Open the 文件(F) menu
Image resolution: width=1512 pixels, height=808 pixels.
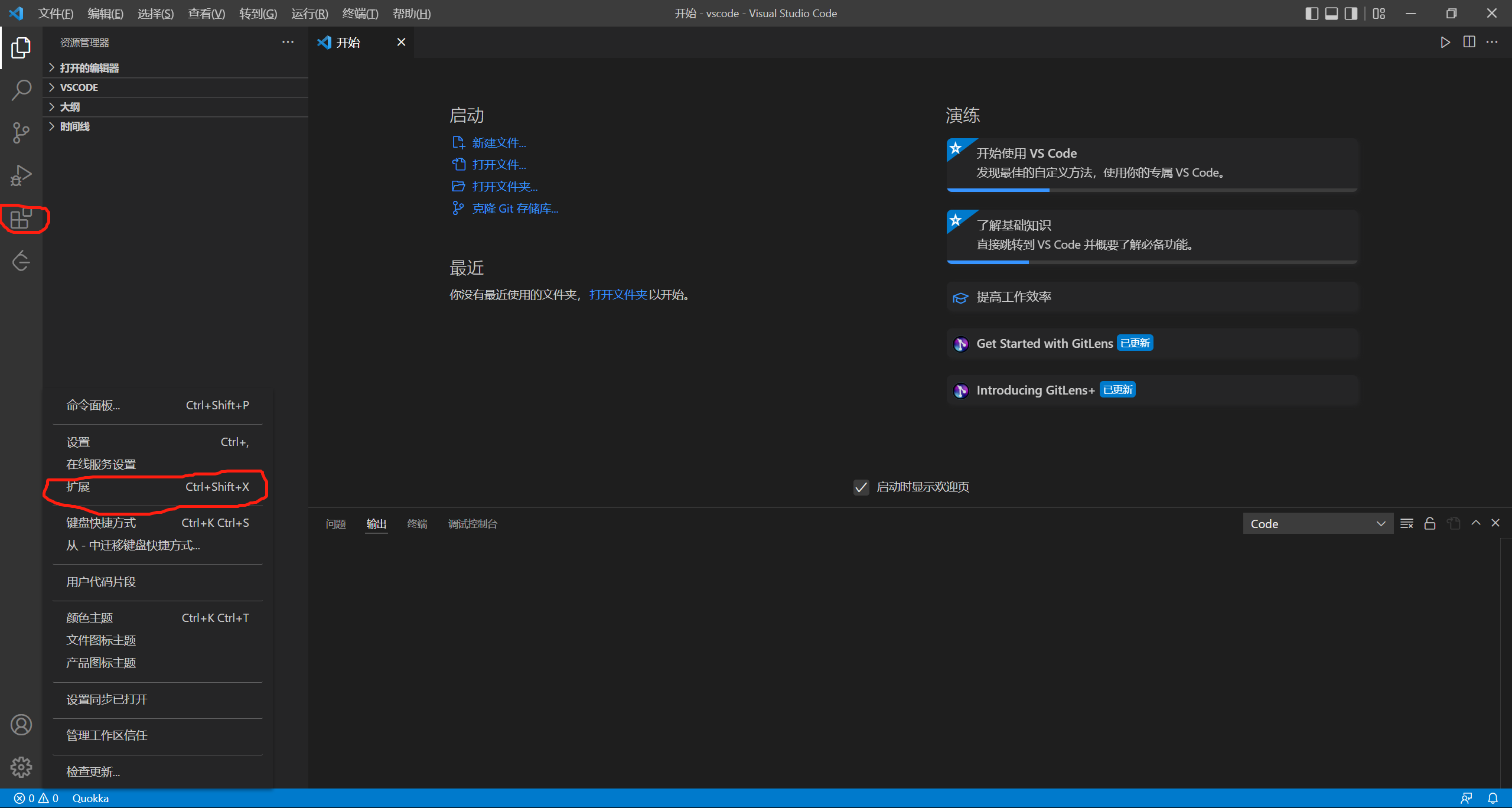(56, 13)
